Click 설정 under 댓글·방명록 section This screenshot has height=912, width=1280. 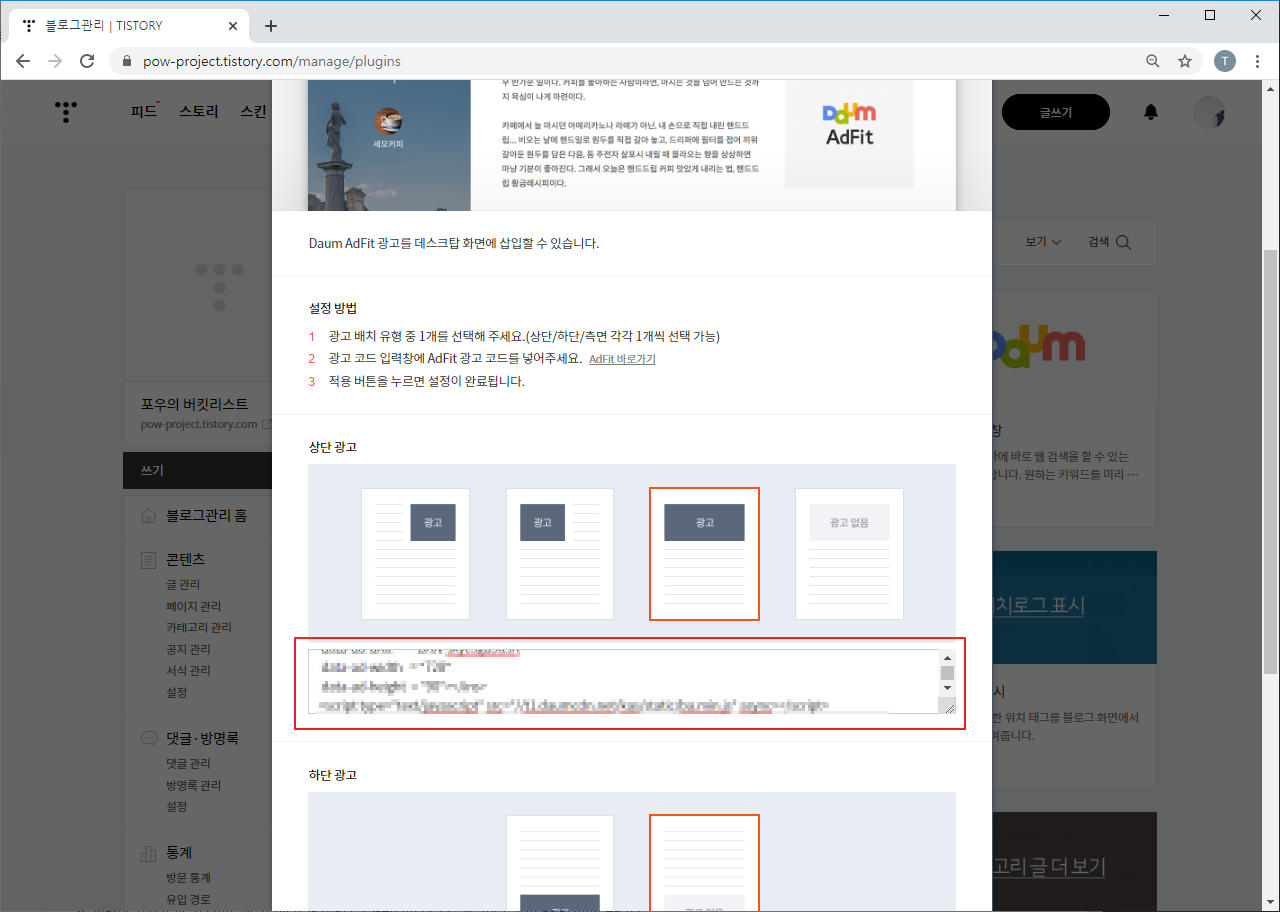pyautogui.click(x=176, y=806)
